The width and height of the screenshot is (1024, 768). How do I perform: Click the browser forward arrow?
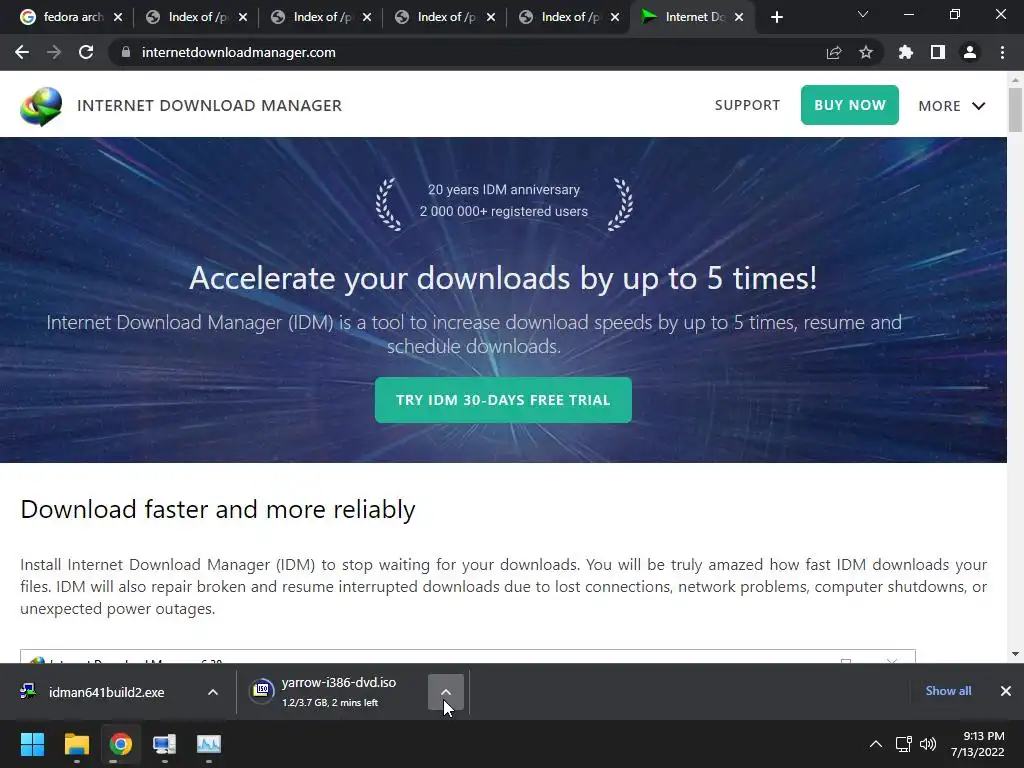[54, 52]
